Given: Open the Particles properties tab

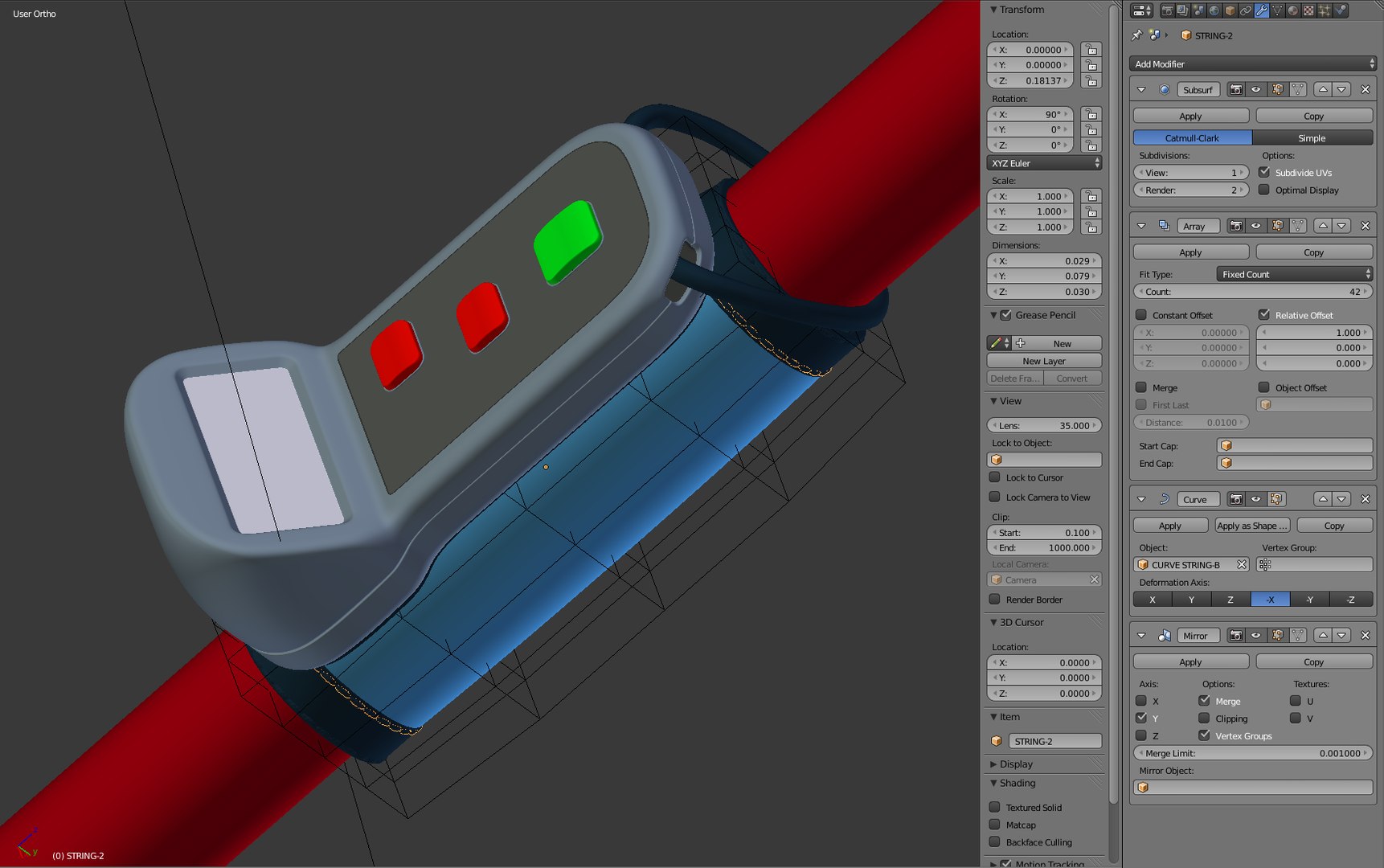Looking at the screenshot, I should [x=1325, y=10].
